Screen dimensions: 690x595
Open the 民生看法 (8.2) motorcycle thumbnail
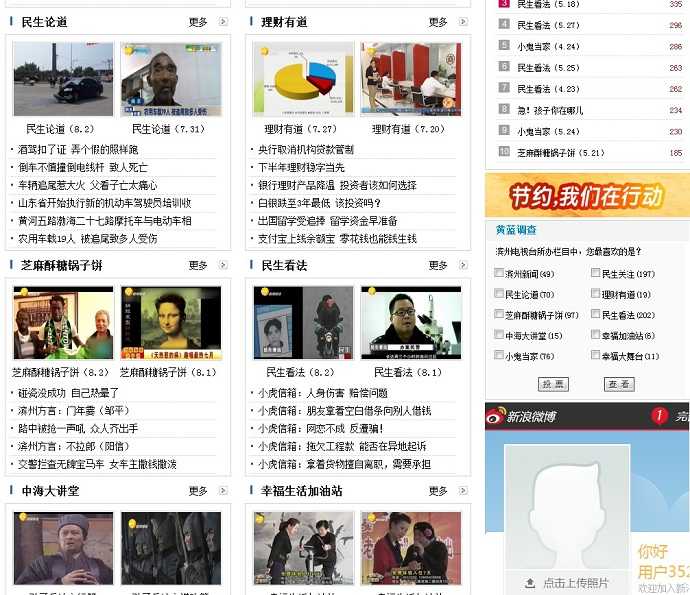[303, 323]
